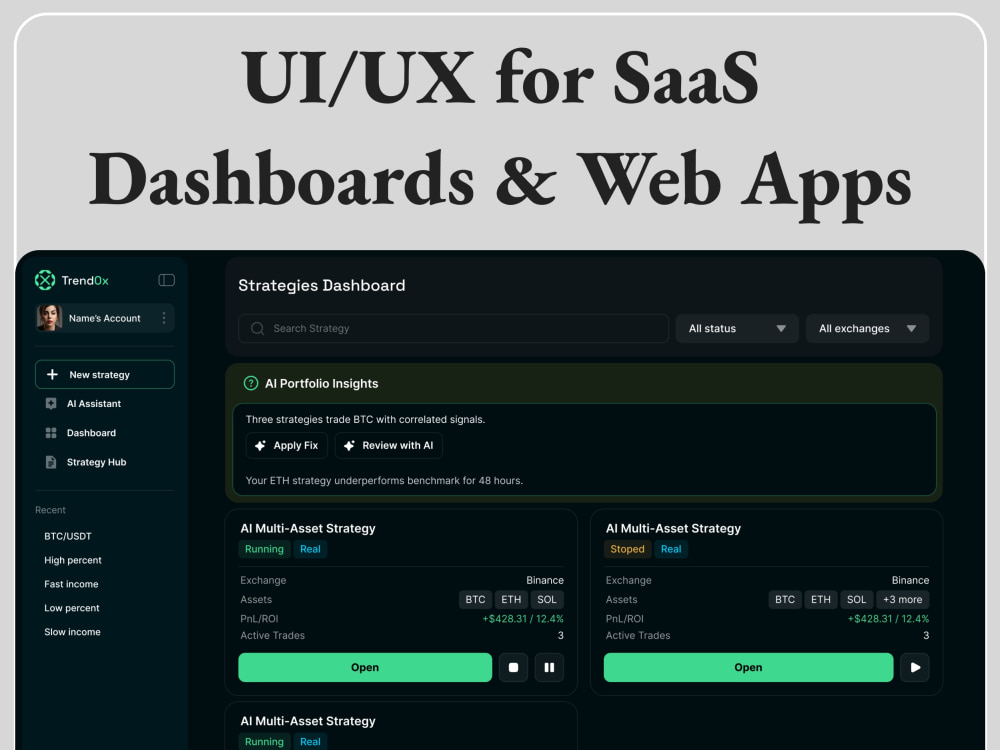Expand the All status dropdown

point(737,328)
